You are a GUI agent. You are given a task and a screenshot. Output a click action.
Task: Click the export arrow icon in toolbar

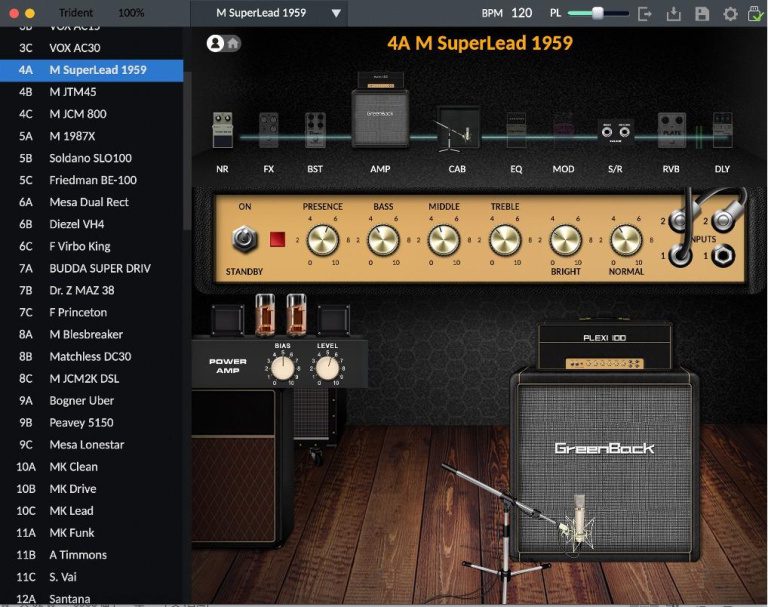(x=645, y=13)
